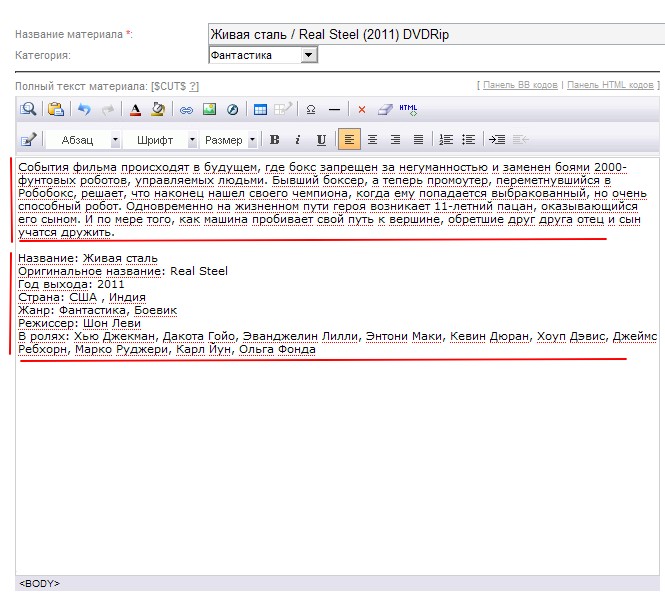
Task: Click the Название материала input field
Action: click(x=436, y=34)
